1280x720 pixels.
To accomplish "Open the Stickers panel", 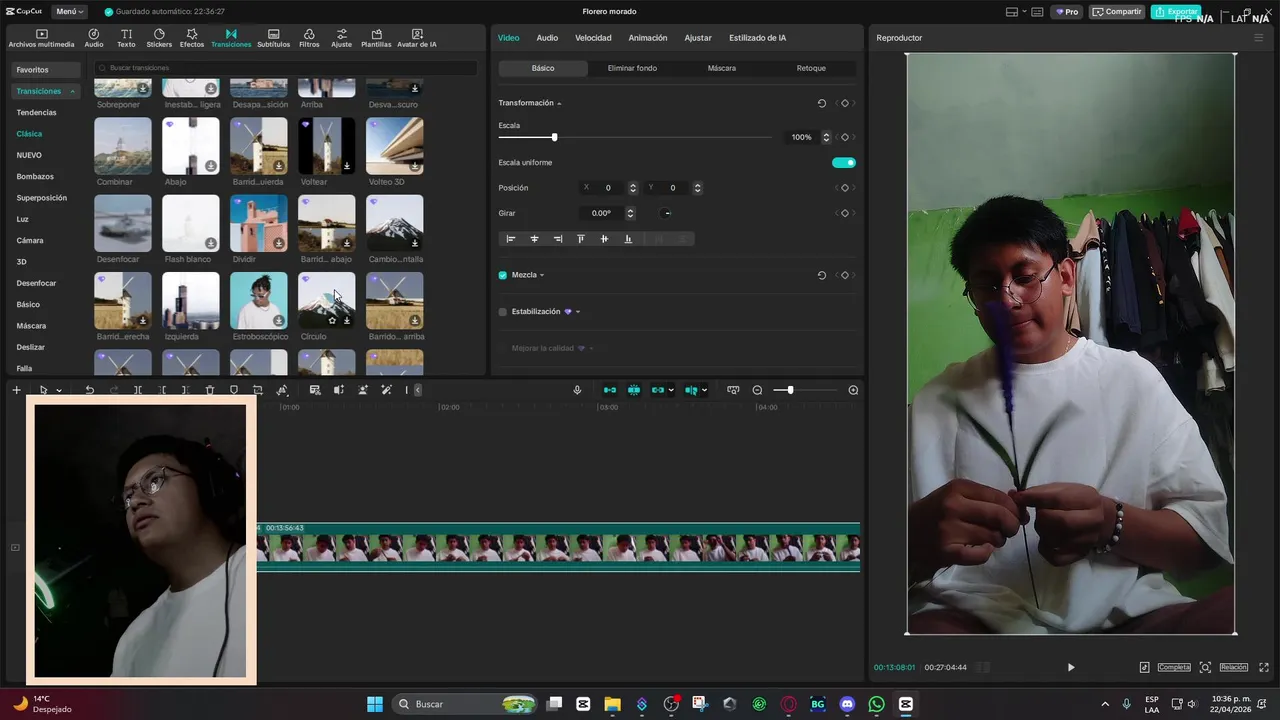I will pyautogui.click(x=159, y=38).
